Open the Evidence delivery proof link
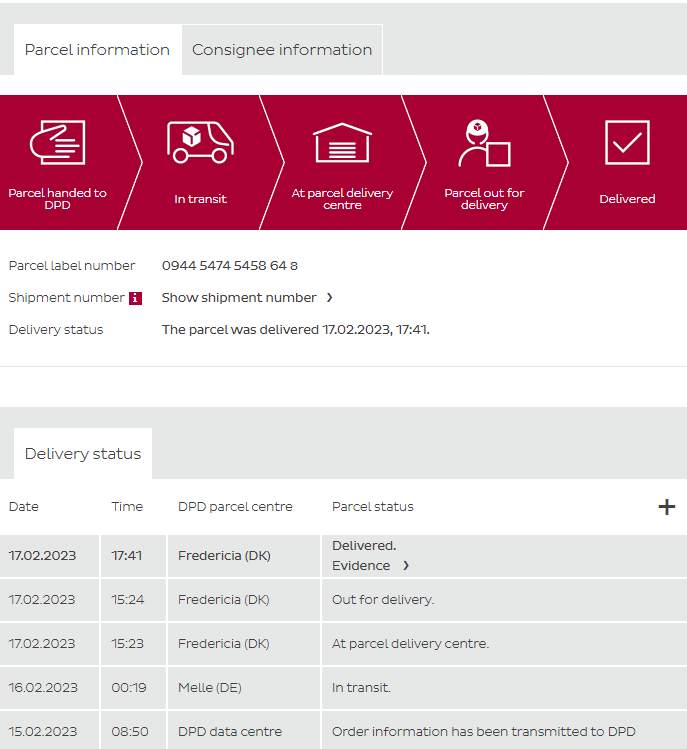Screen dimensions: 687x749 (361, 566)
